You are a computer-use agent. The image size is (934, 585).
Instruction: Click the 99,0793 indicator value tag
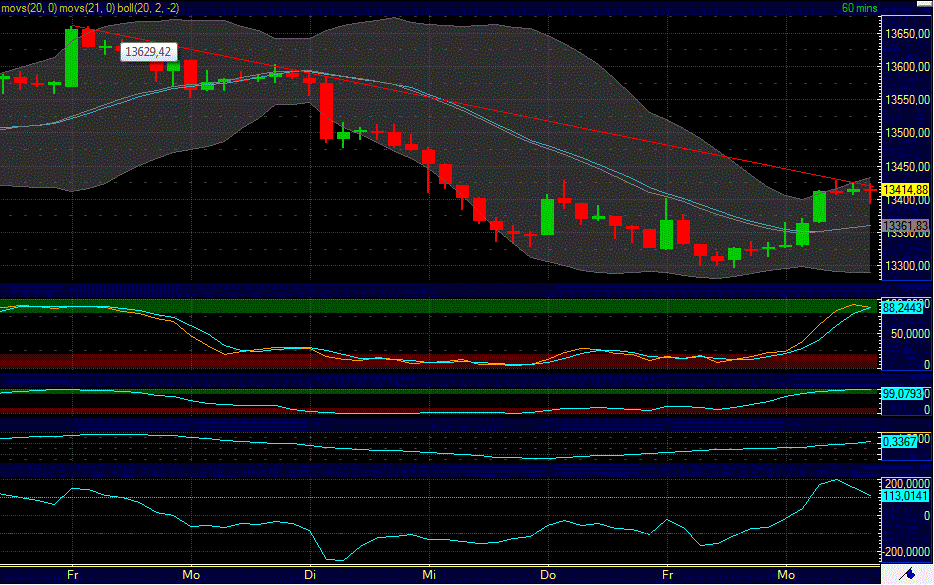[902, 394]
